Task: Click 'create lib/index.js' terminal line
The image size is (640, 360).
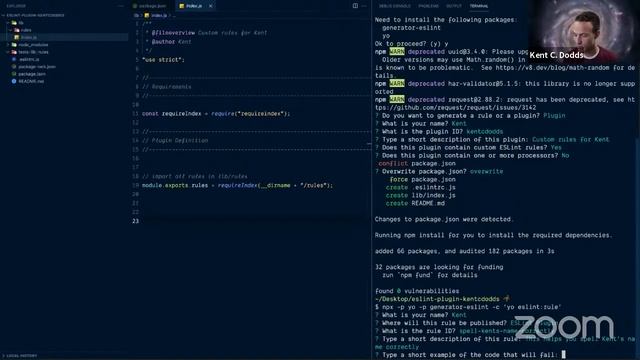Action: 420,196
